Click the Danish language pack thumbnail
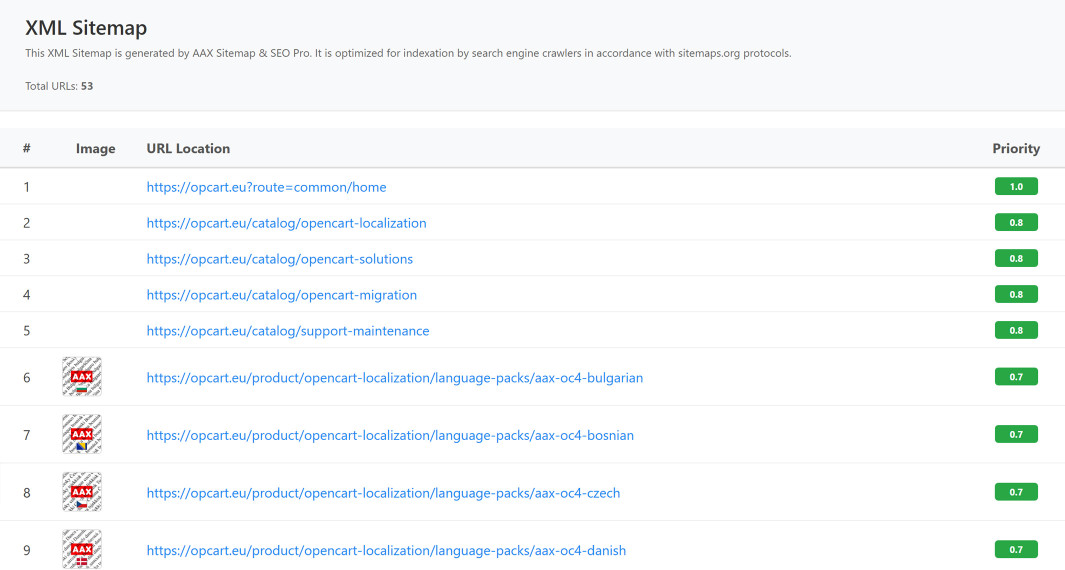Screen dimensions: 1065x570 pos(82,549)
